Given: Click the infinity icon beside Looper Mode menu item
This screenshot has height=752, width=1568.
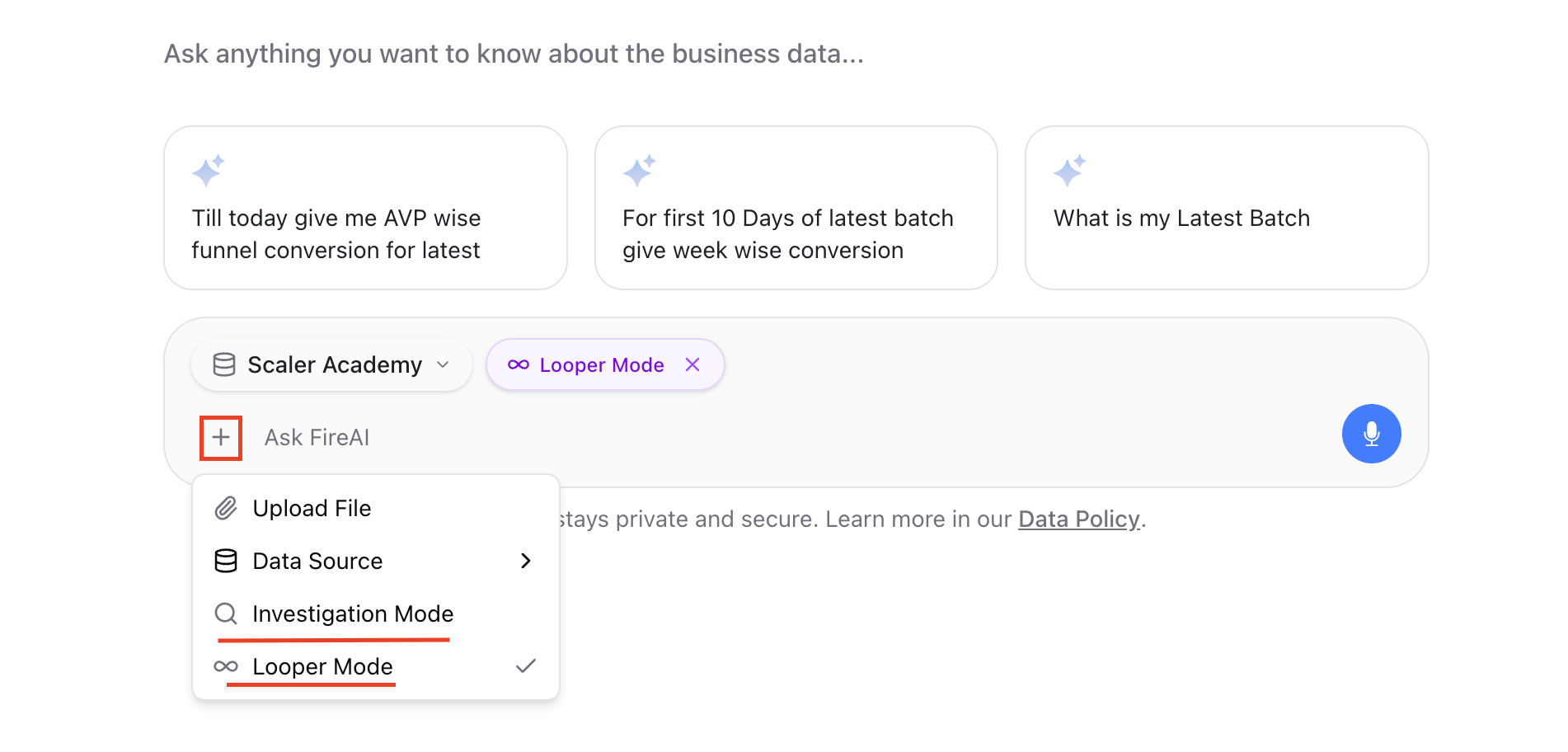Looking at the screenshot, I should click(226, 666).
